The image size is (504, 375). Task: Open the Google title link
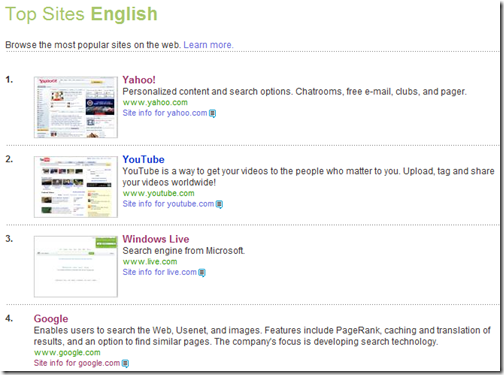[x=51, y=319]
